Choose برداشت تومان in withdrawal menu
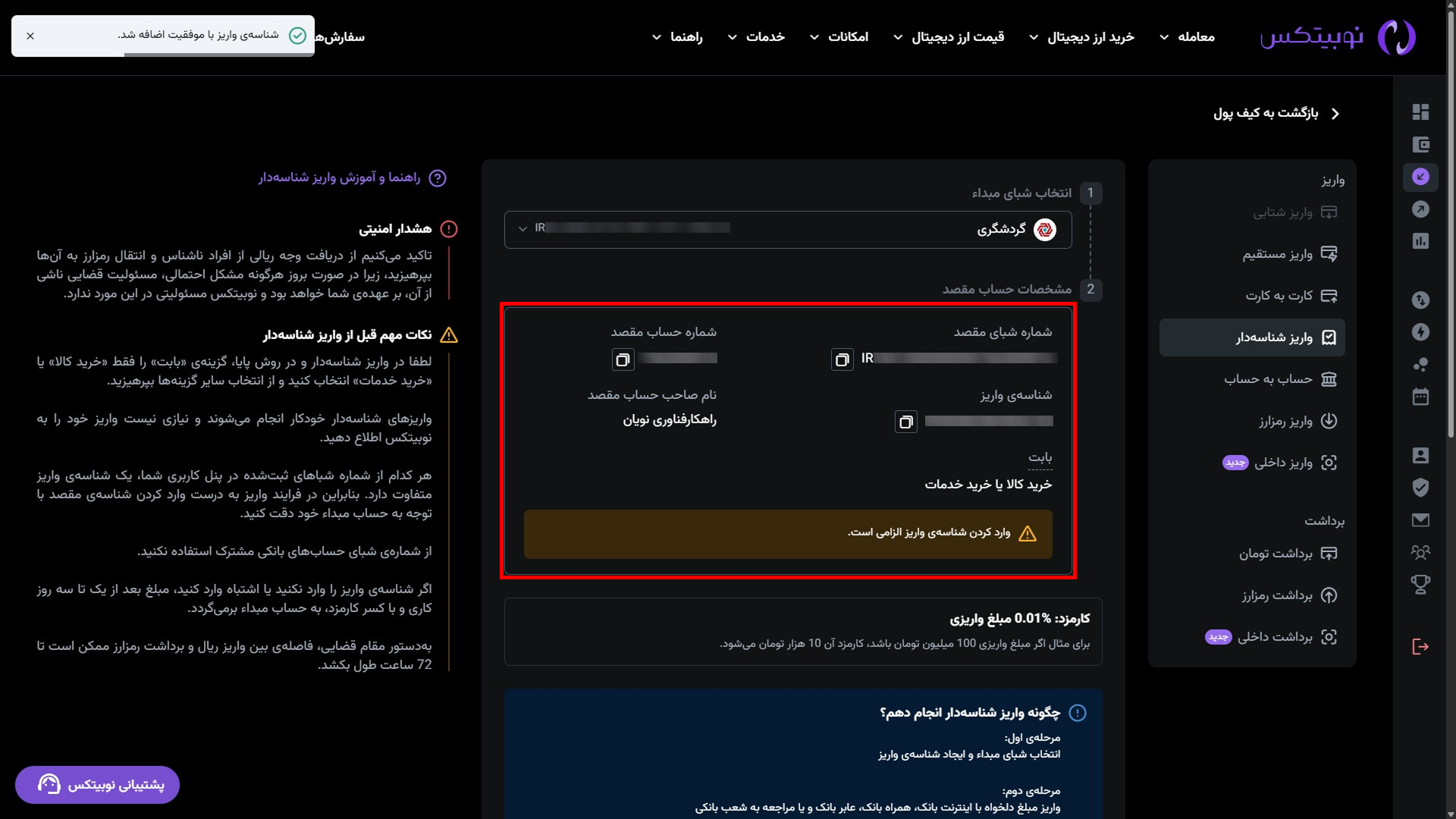This screenshot has height=819, width=1456. coord(1276,554)
